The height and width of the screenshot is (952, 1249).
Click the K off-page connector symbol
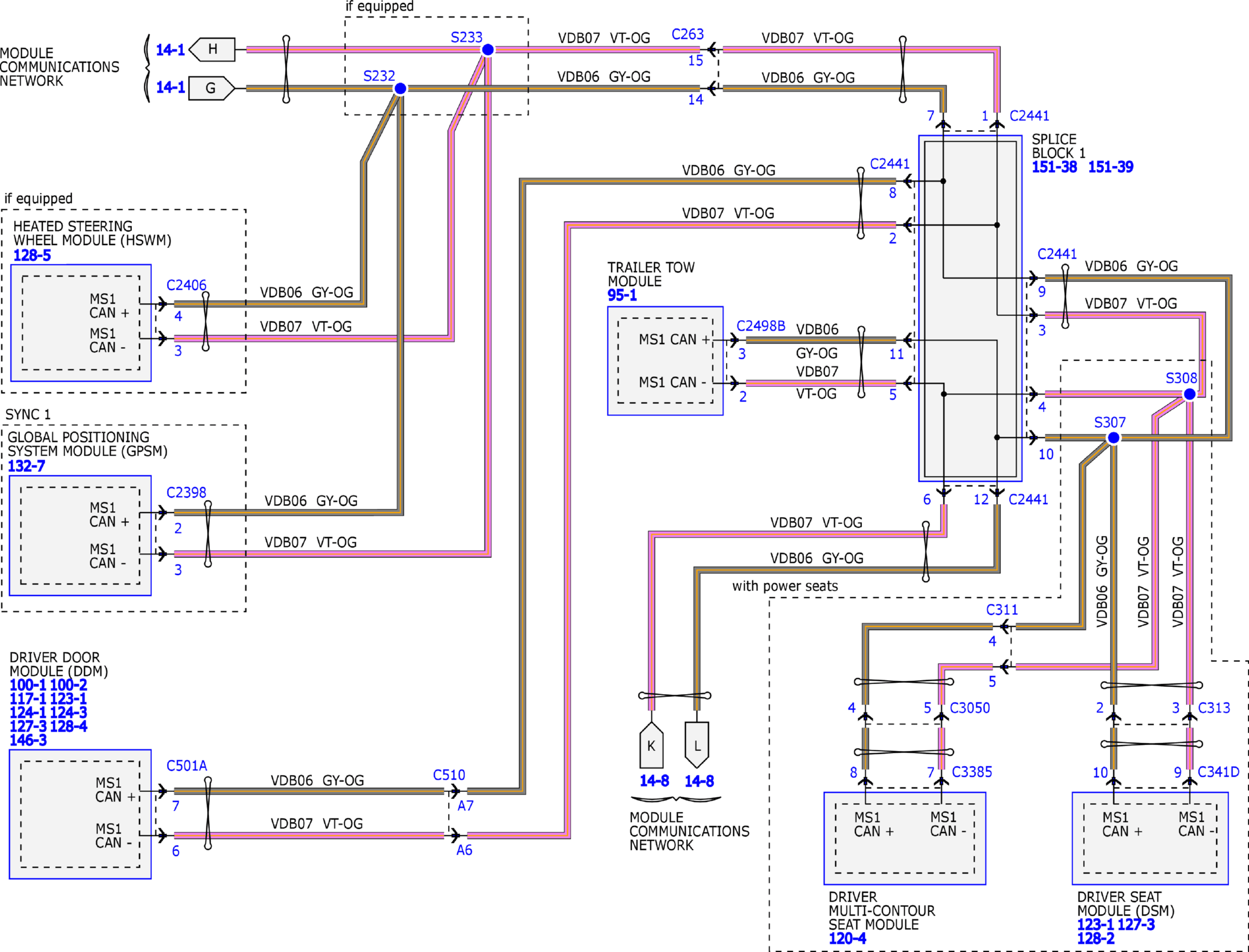coord(651,746)
